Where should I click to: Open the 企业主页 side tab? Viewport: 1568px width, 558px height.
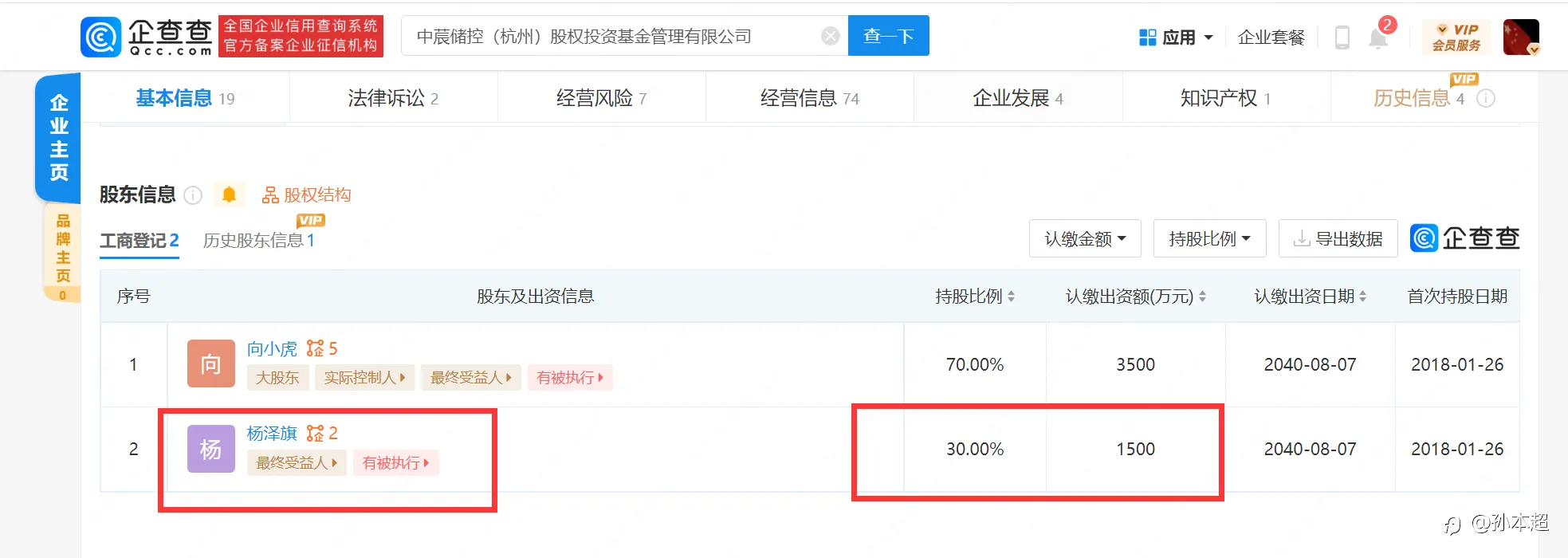(58, 137)
